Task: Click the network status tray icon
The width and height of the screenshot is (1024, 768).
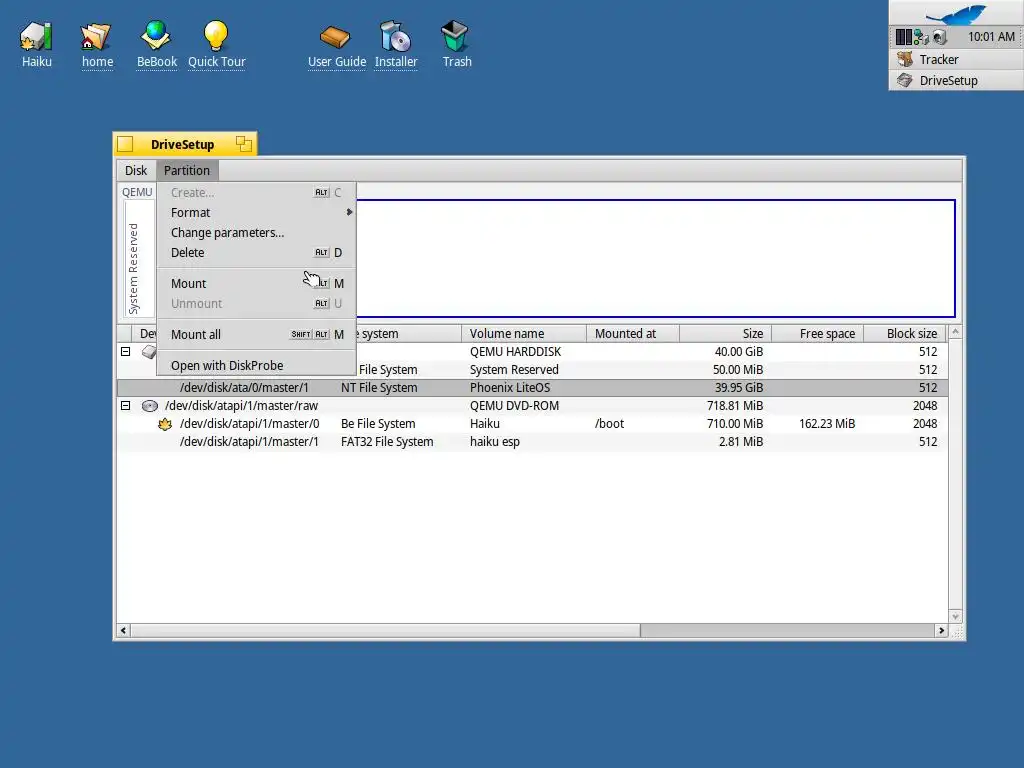Action: [x=921, y=37]
